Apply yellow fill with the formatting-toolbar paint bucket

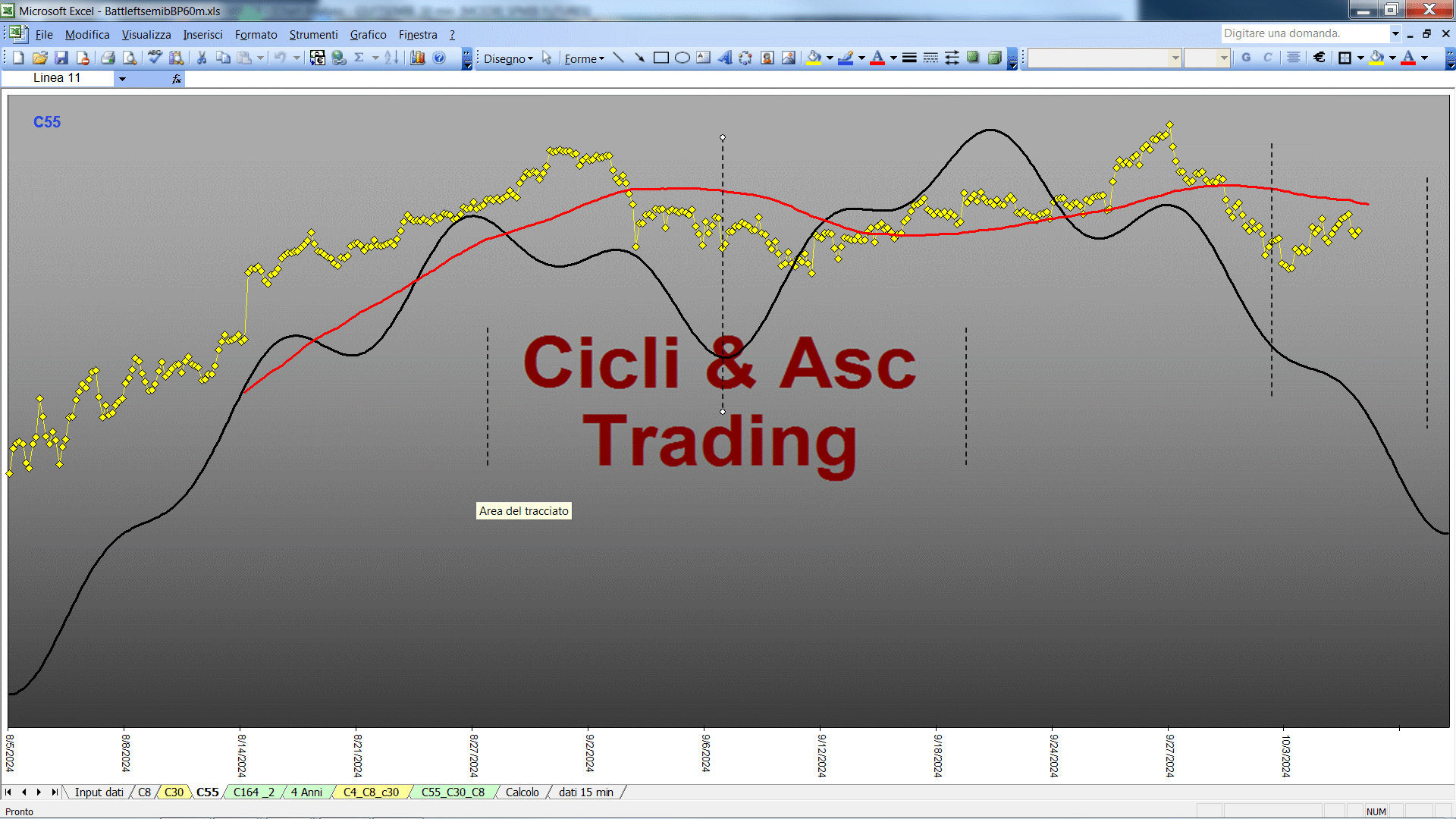coord(1377,58)
